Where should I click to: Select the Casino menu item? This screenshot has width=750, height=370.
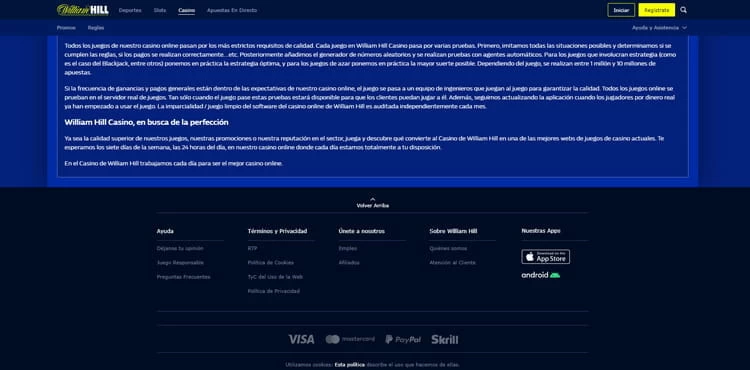pos(187,10)
